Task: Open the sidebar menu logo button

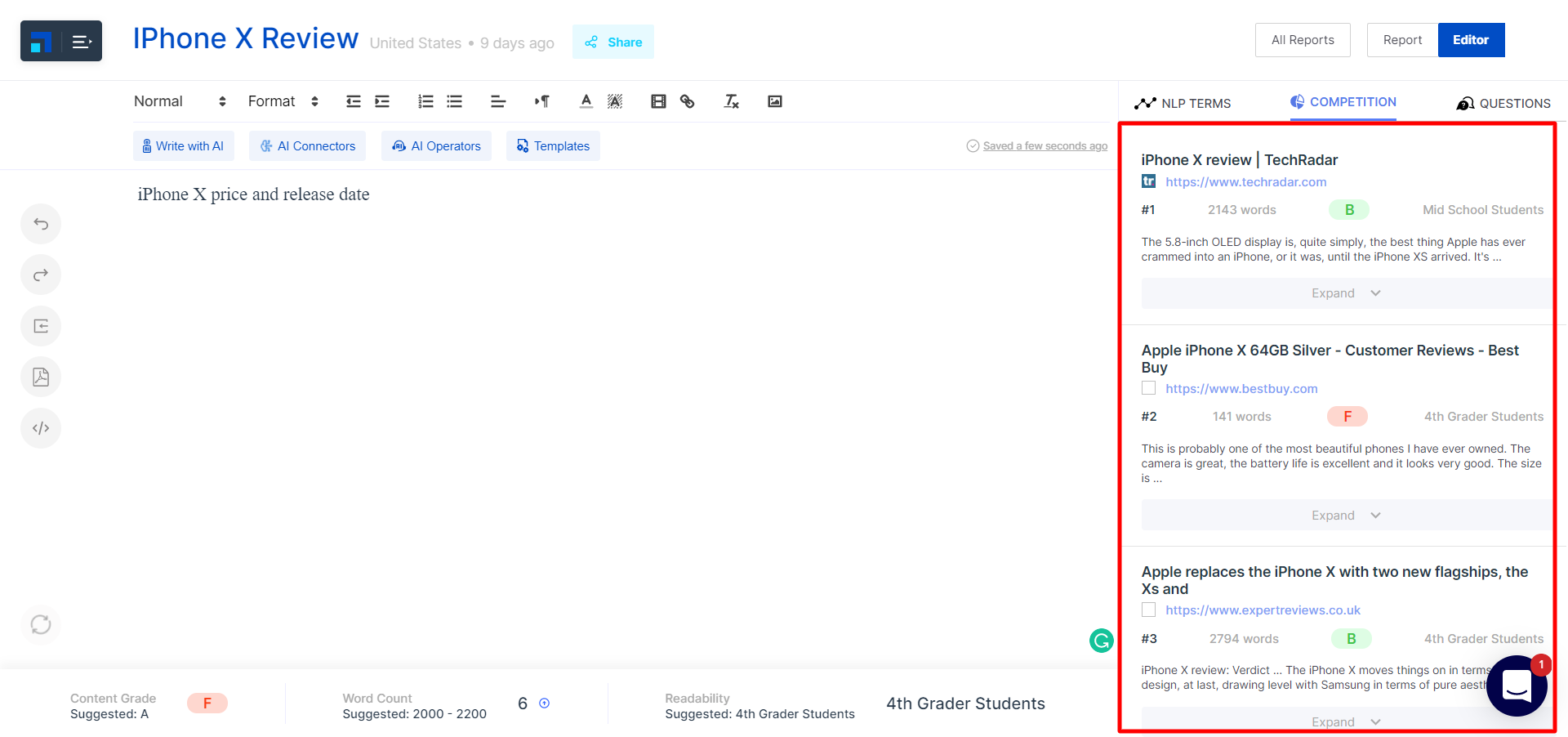Action: (61, 41)
